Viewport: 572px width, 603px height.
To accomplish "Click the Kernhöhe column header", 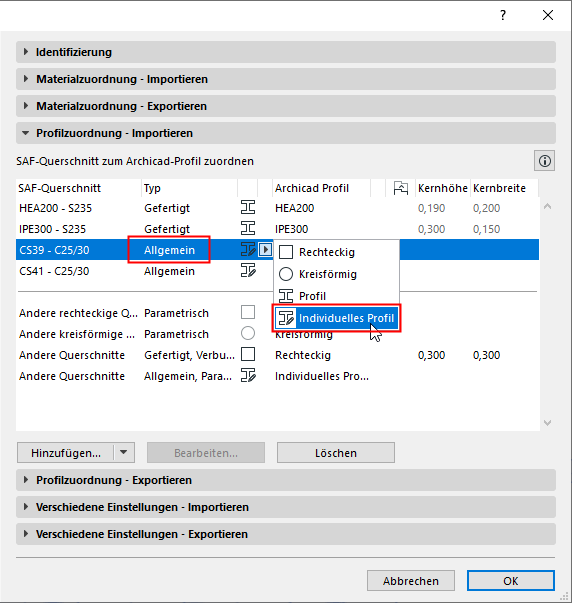I will [x=443, y=188].
